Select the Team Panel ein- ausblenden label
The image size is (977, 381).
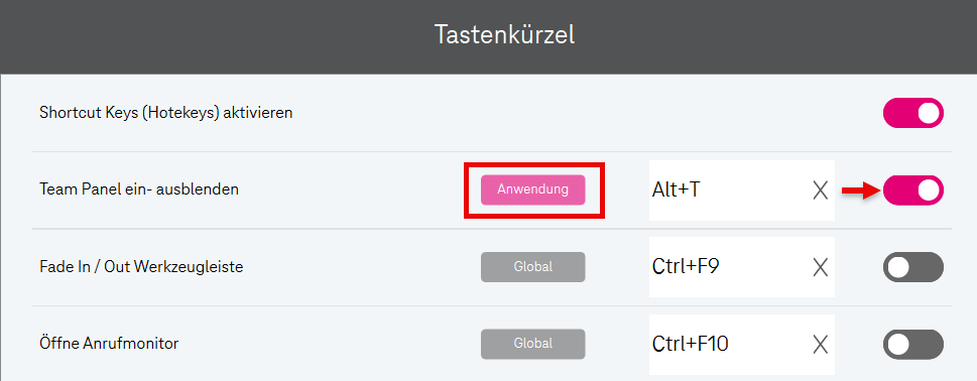point(139,190)
